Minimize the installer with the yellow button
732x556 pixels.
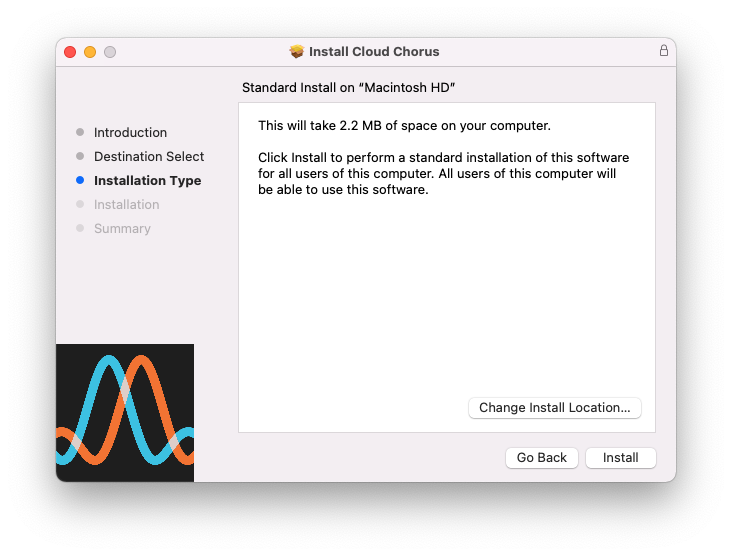pos(90,52)
